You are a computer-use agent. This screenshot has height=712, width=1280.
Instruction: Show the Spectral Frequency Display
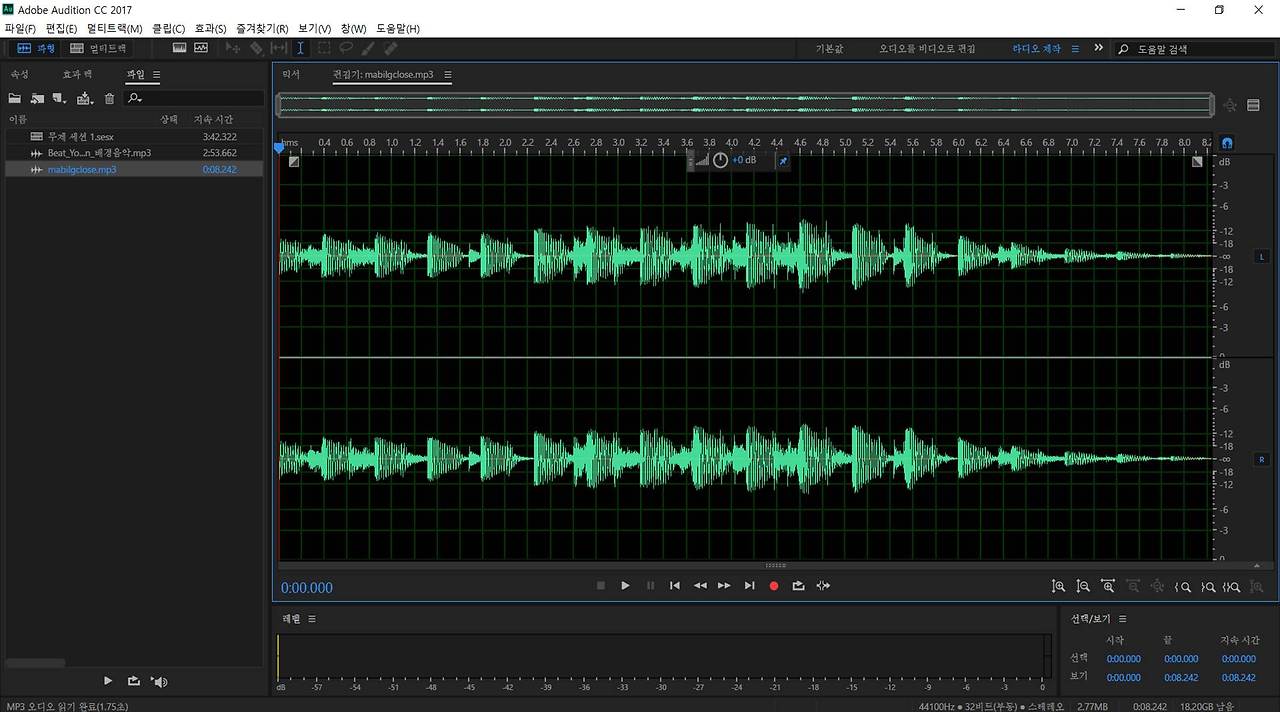[x=179, y=48]
